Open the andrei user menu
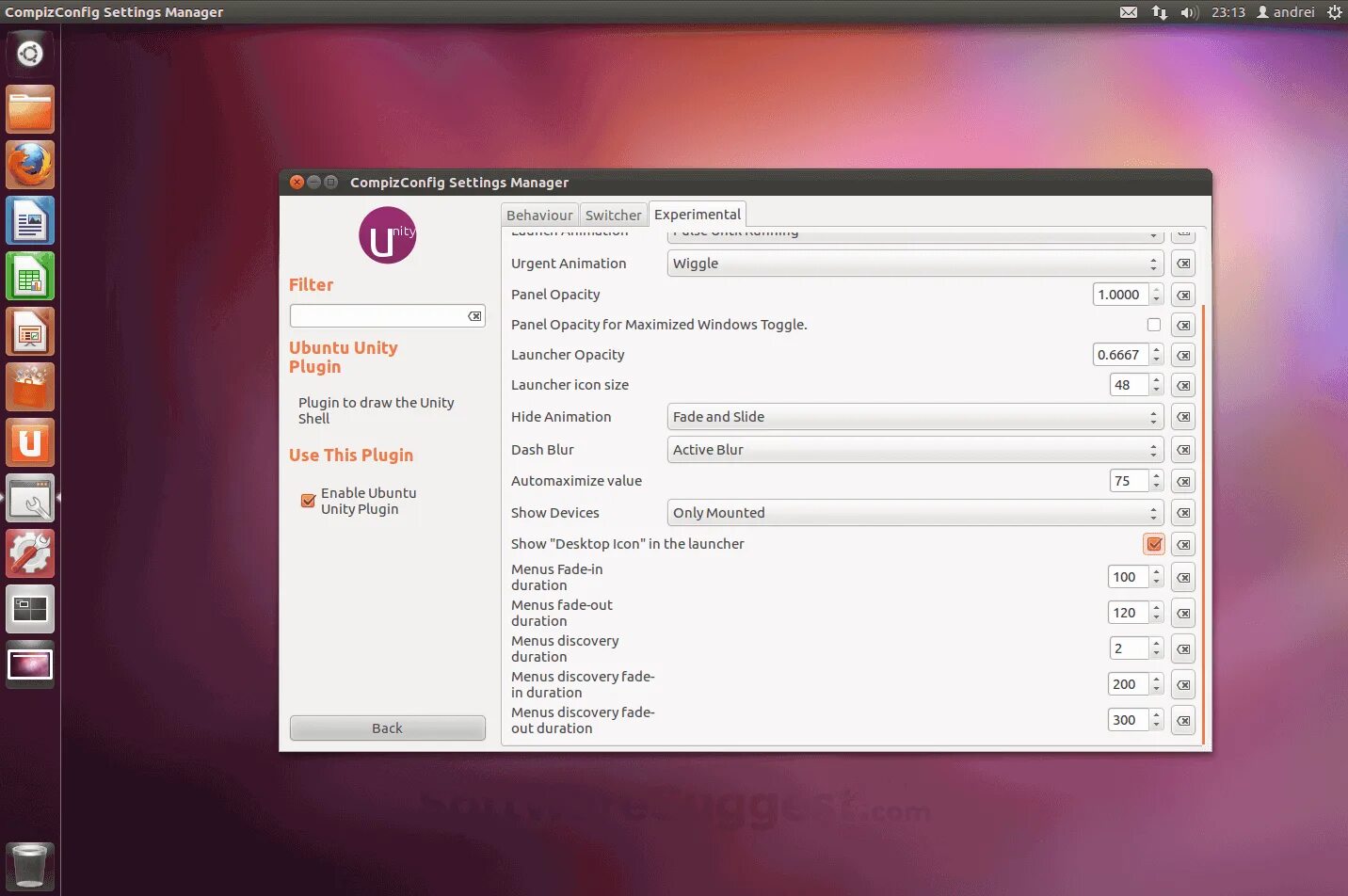The height and width of the screenshot is (896, 1348). (1286, 12)
